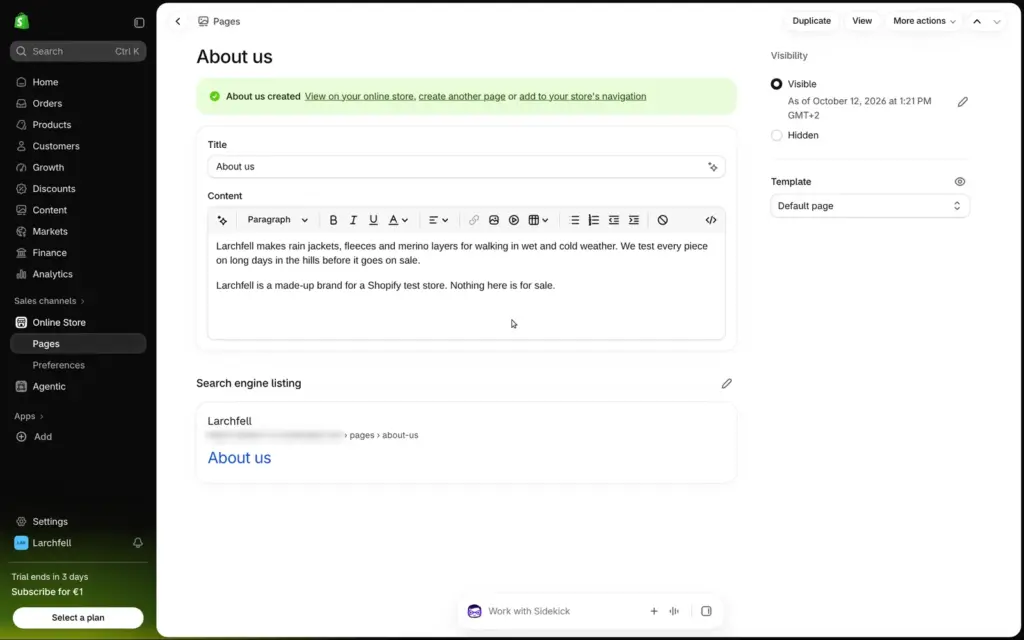Click the Select a plan button
This screenshot has width=1024, height=640.
click(x=78, y=618)
